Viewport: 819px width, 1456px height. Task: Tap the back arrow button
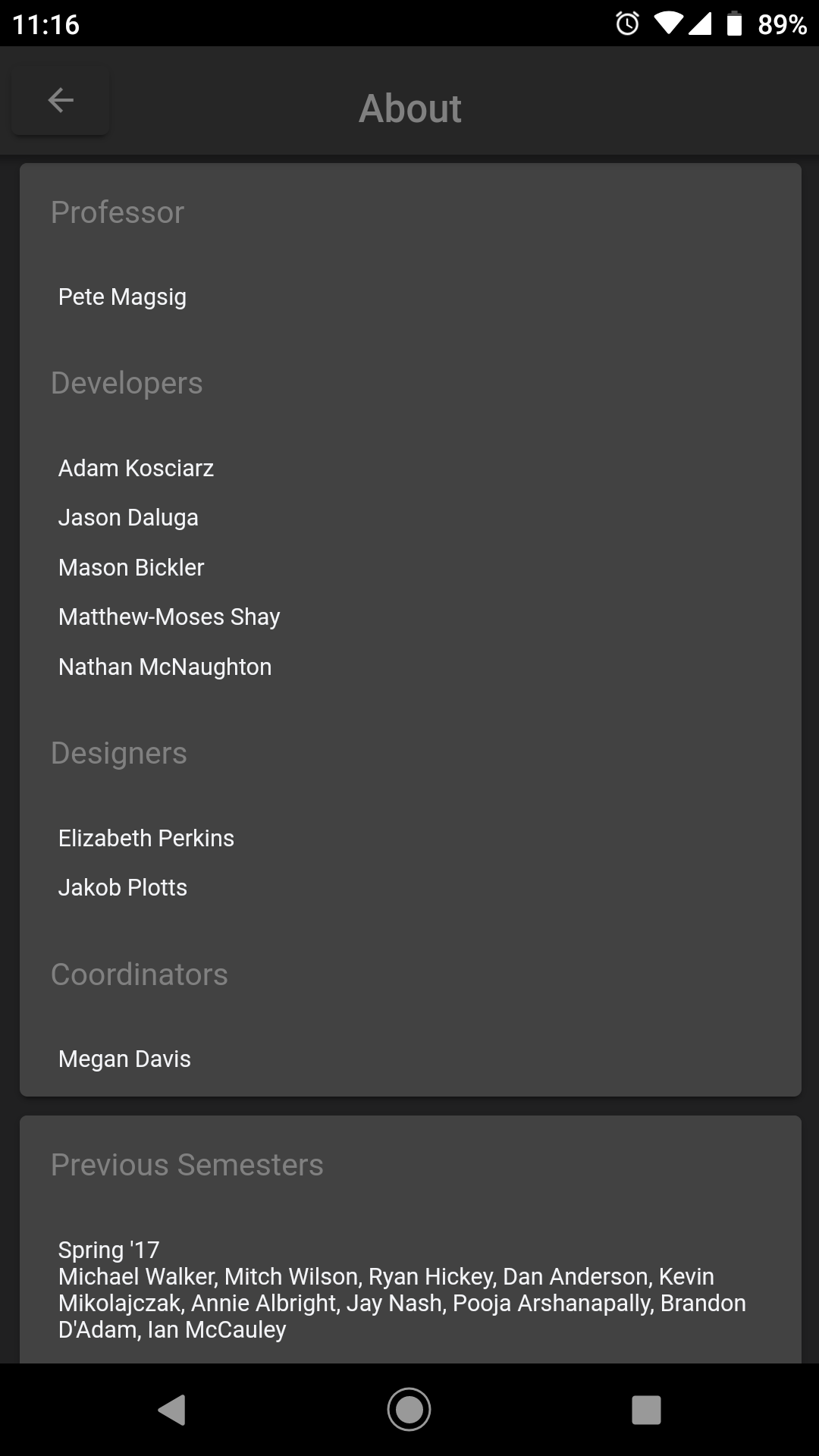(61, 101)
